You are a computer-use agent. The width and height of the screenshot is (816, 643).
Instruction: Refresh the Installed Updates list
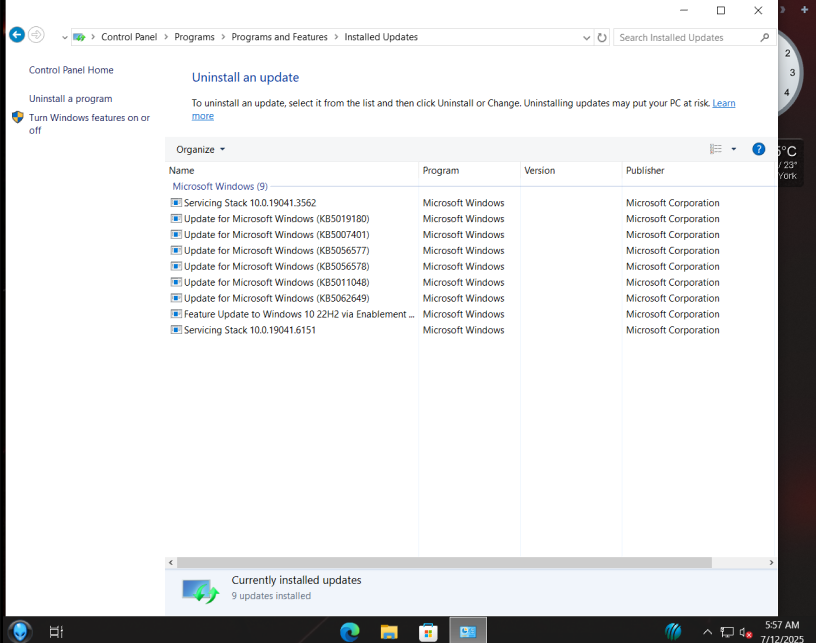click(x=602, y=37)
